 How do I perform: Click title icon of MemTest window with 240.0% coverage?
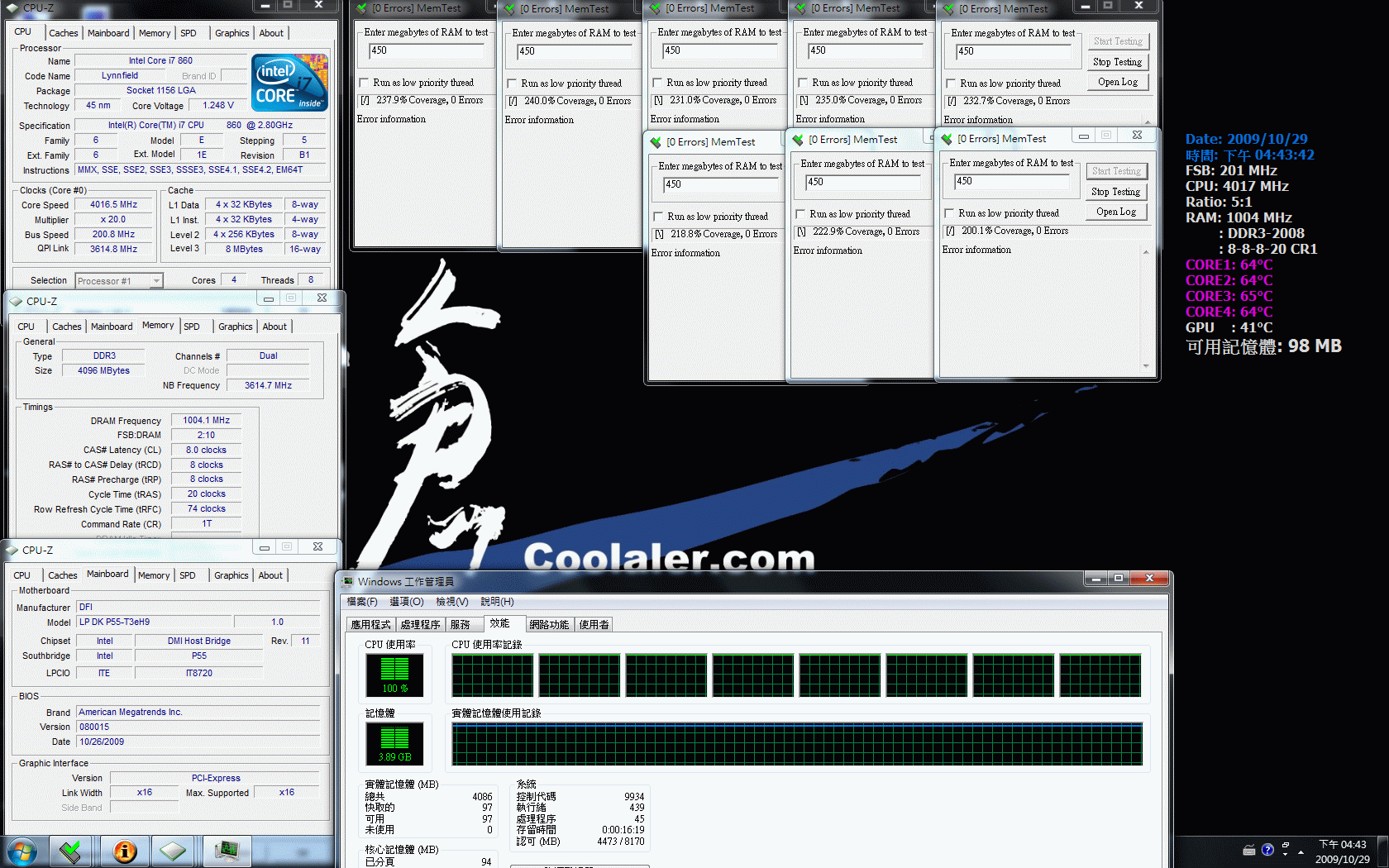click(x=509, y=8)
